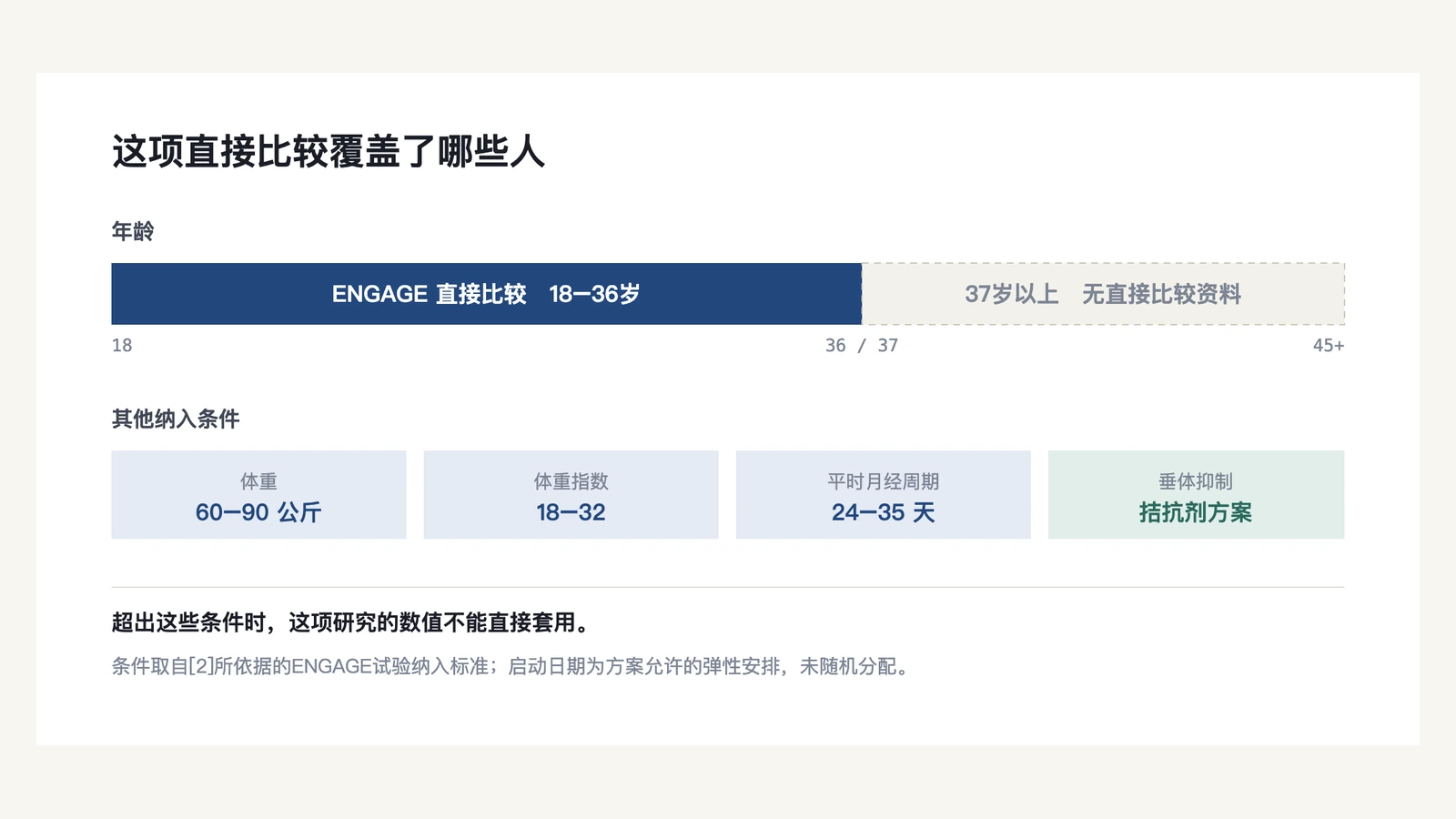
Task: Click the blue ENGAGE 直接比较 18–36岁 bar
Action: tap(486, 294)
